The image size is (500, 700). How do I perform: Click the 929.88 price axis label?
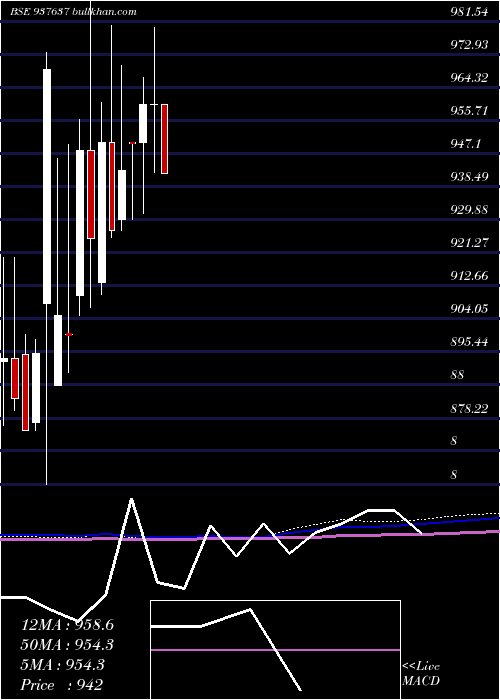(468, 210)
